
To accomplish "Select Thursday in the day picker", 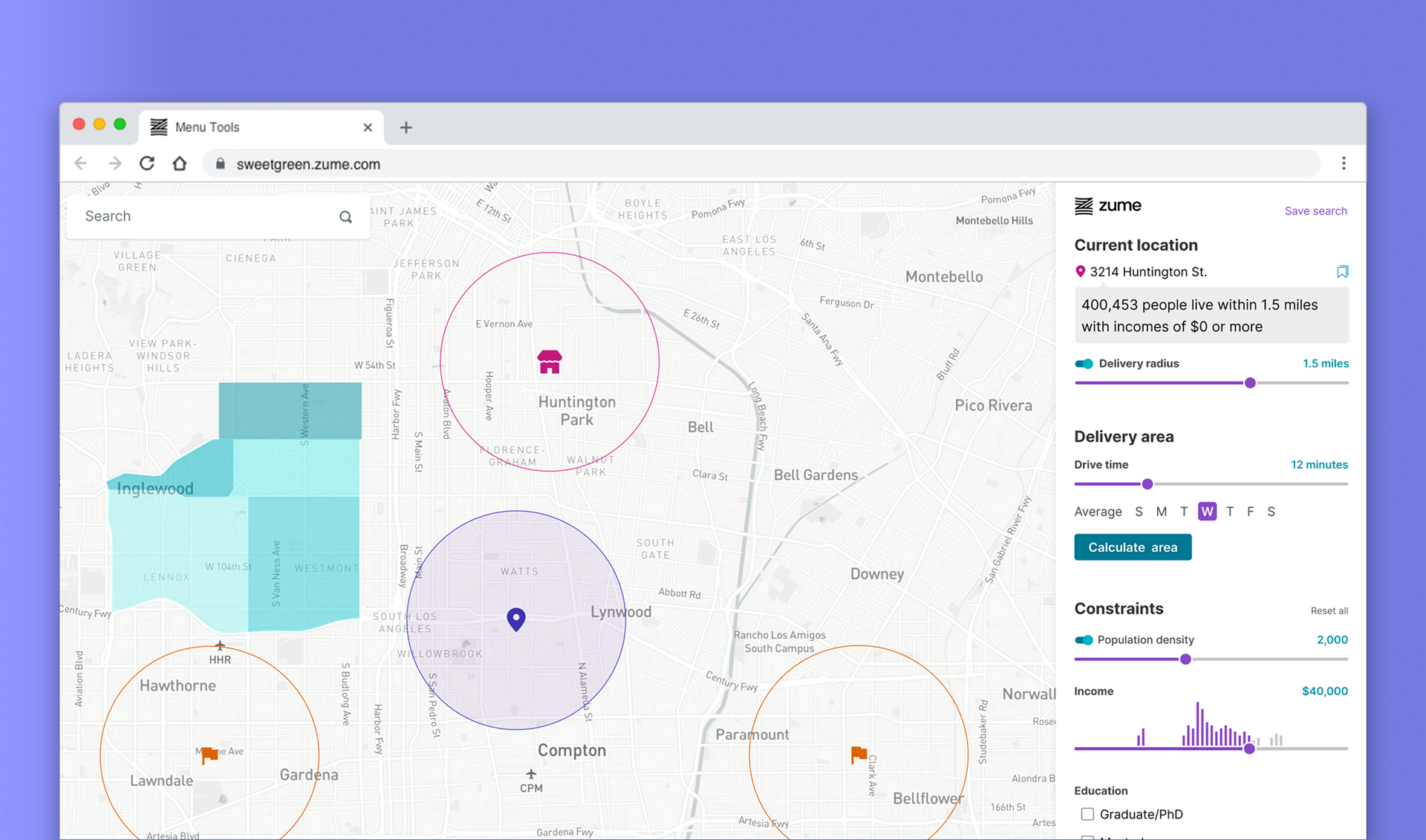I will 1230,512.
